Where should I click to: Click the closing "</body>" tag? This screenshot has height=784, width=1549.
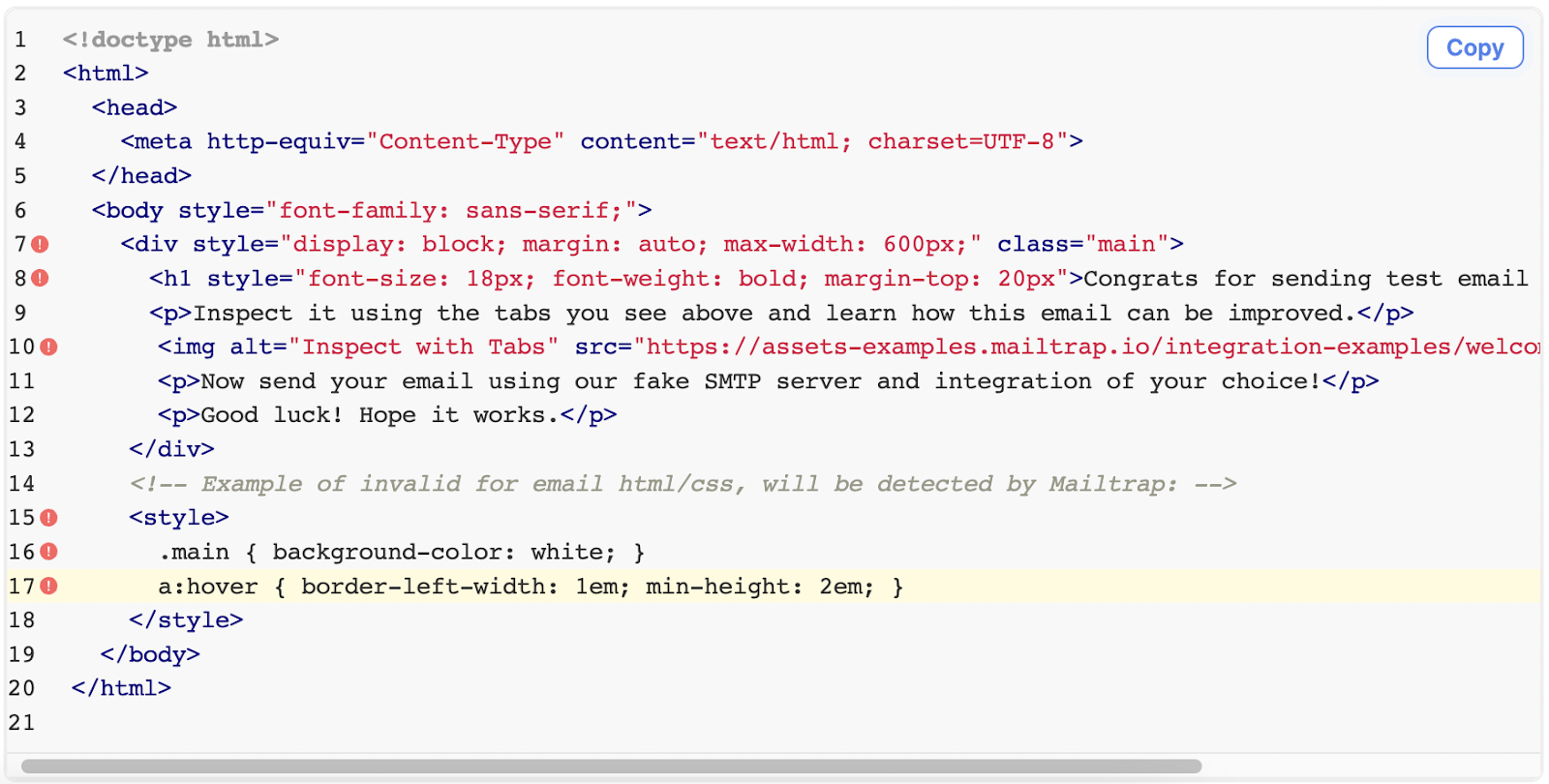coord(150,654)
